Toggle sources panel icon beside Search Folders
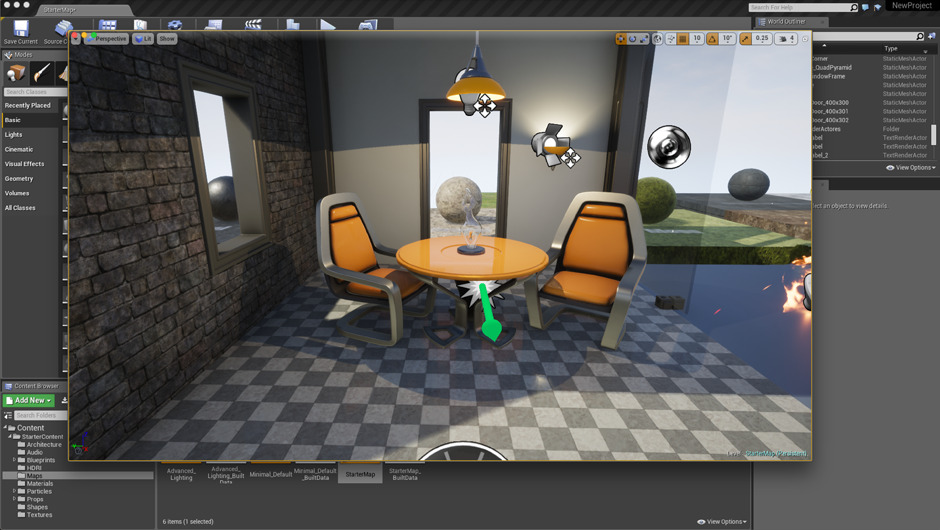Image resolution: width=940 pixels, height=530 pixels. pos(8,415)
